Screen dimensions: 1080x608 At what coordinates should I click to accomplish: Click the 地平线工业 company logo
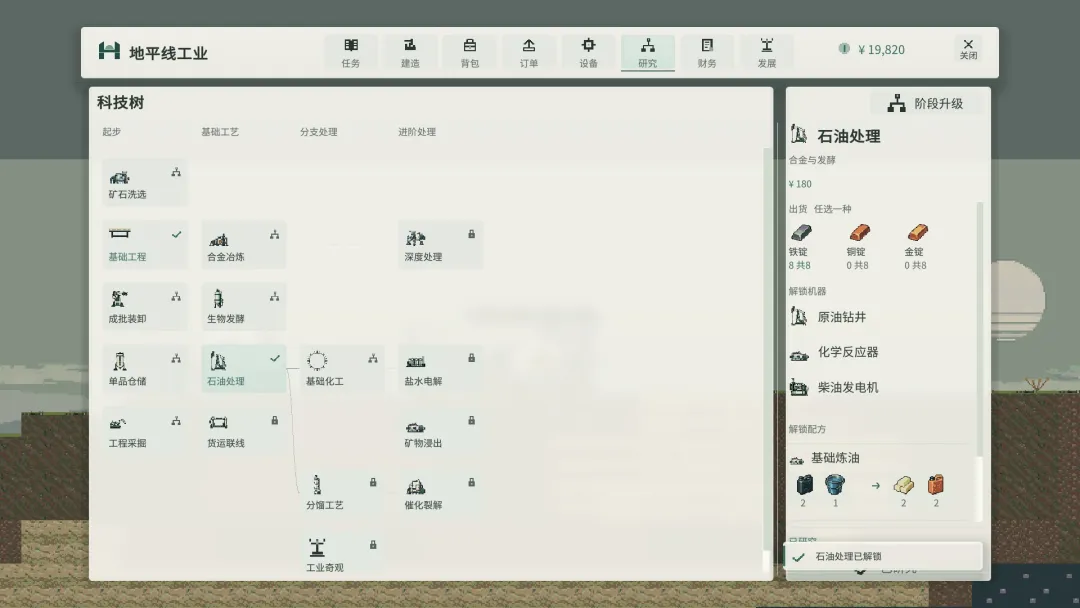(x=109, y=51)
